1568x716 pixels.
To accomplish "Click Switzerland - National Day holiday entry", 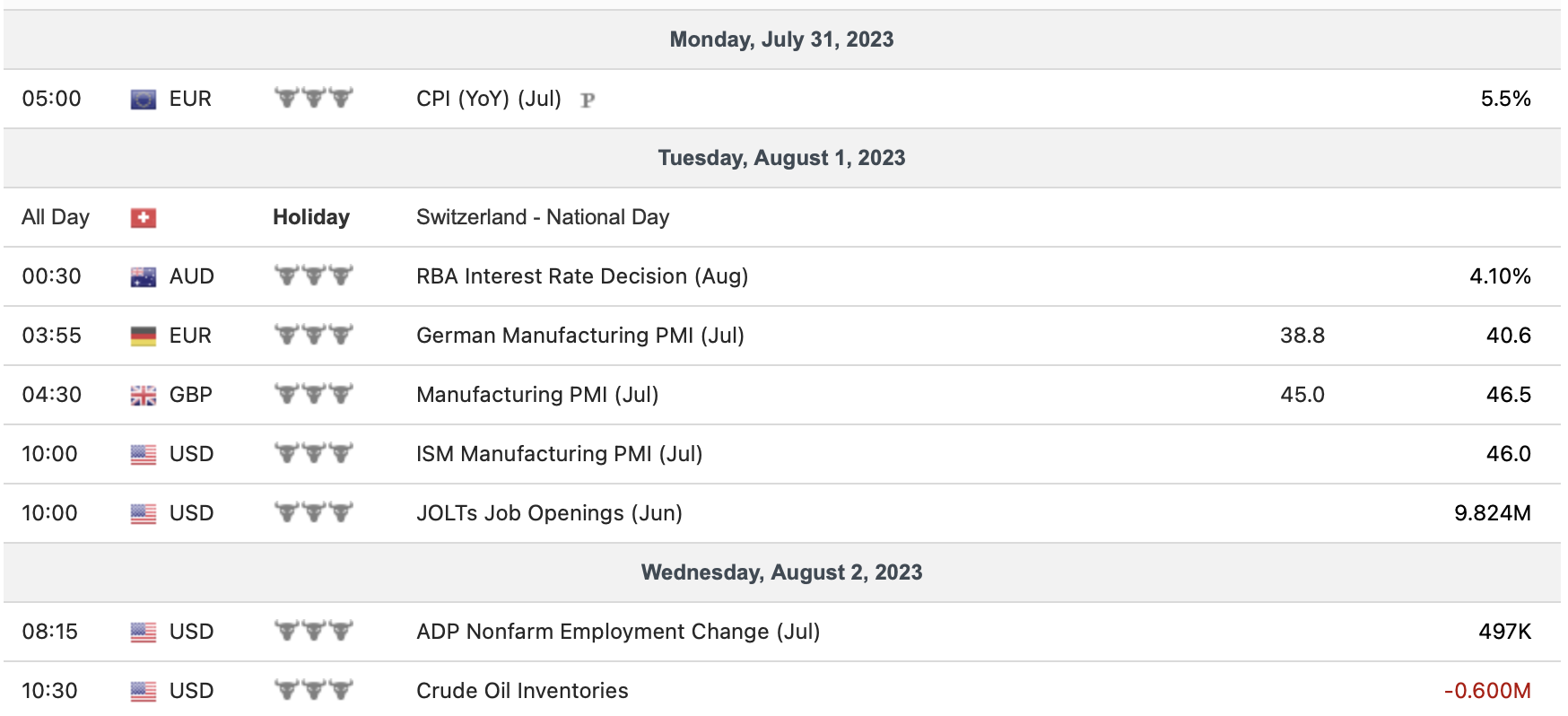I will coord(543,217).
